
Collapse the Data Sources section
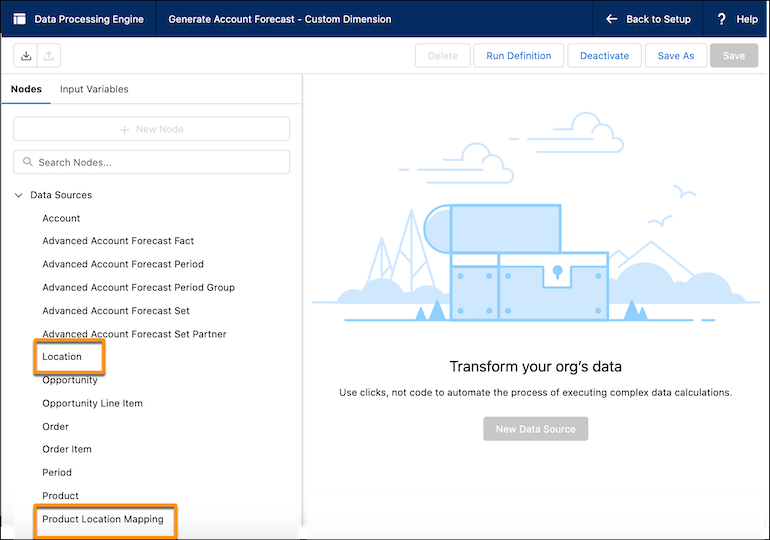[19, 195]
